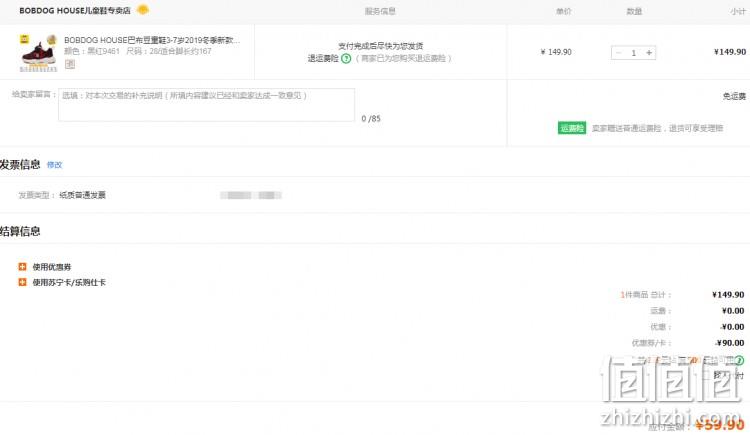Click the 优惠券/卡 -¥90.00 amount
Image resolution: width=750 pixels, height=435 pixels.
coord(730,343)
